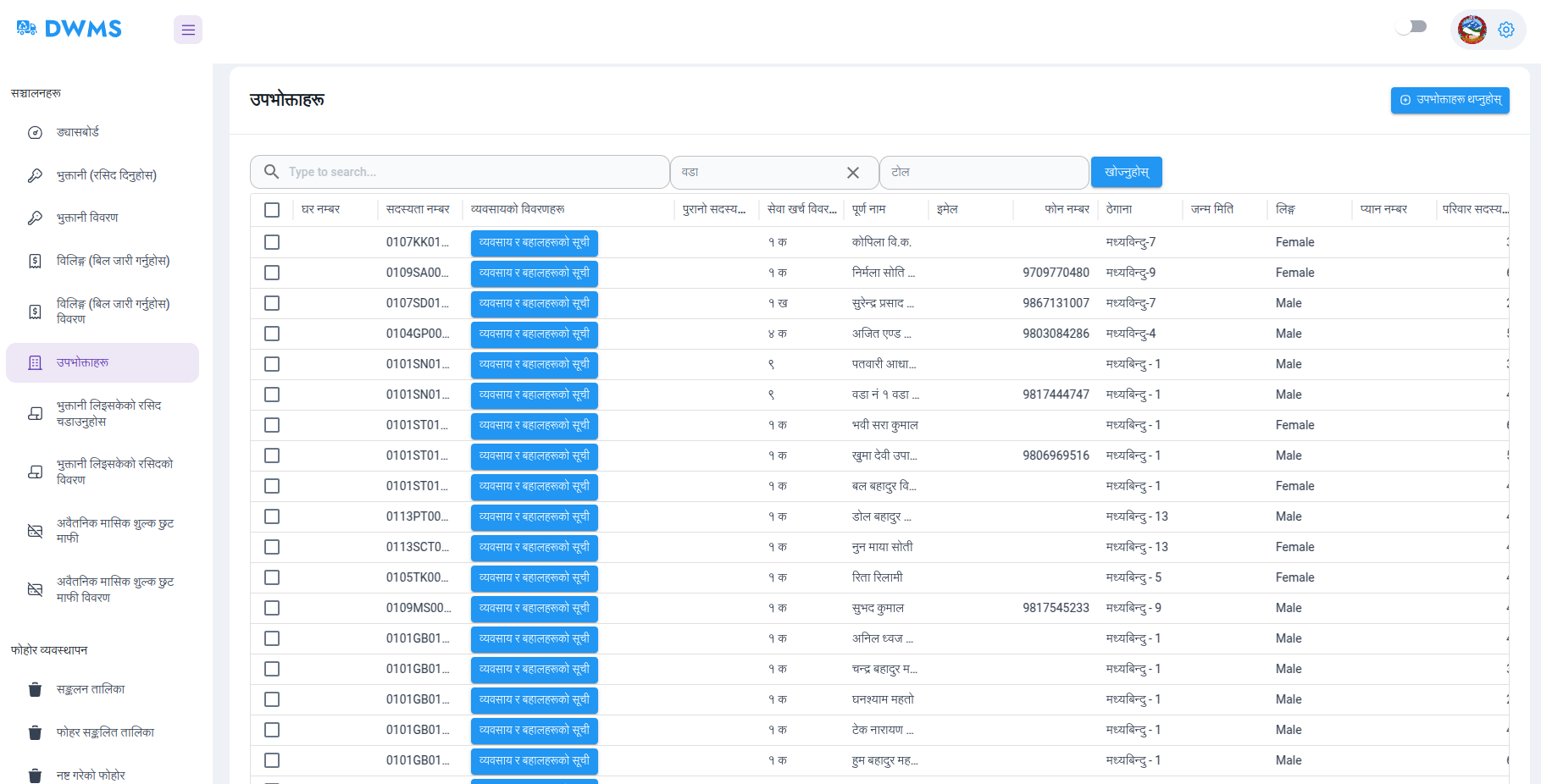The image size is (1541, 784).
Task: Toggle the dark mode switch
Action: (x=1411, y=26)
